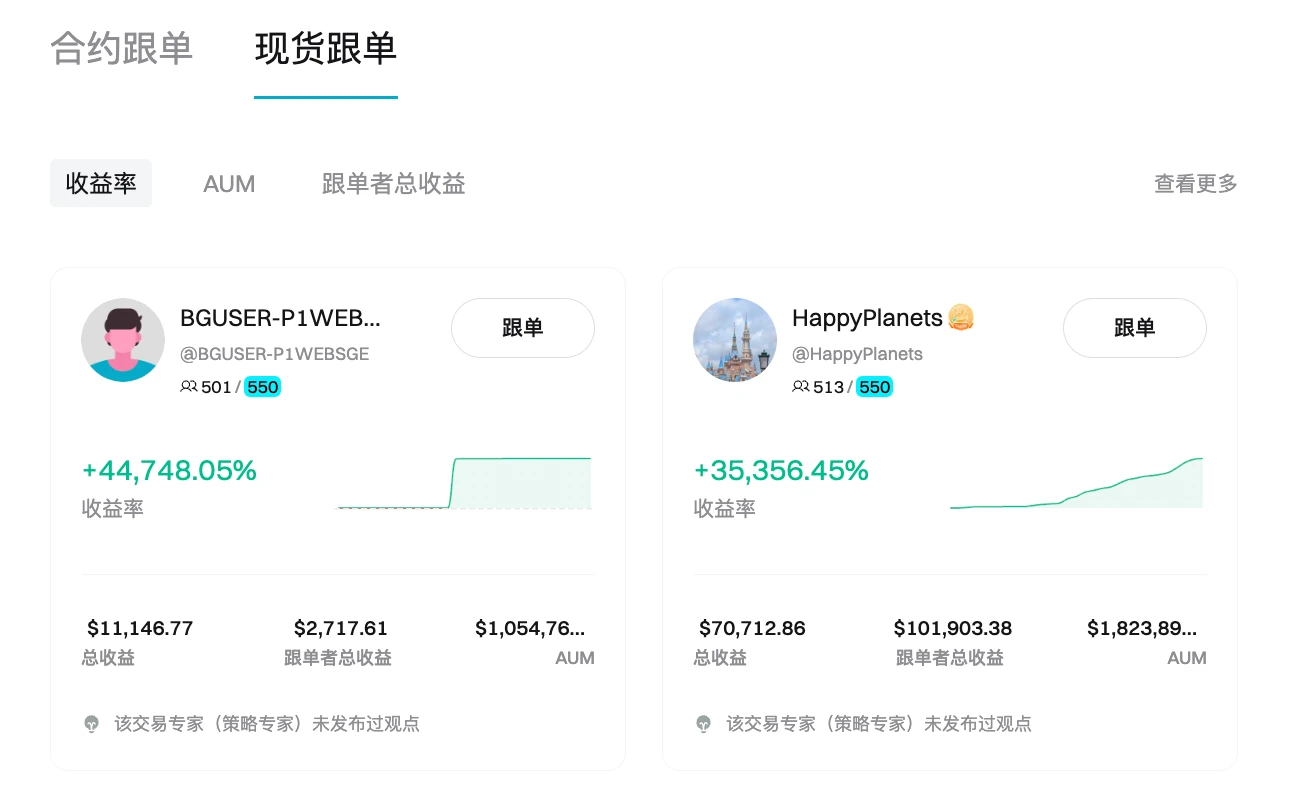Click followers icon beside 513 count
Viewport: 1306px width, 796px height.
pos(801,387)
